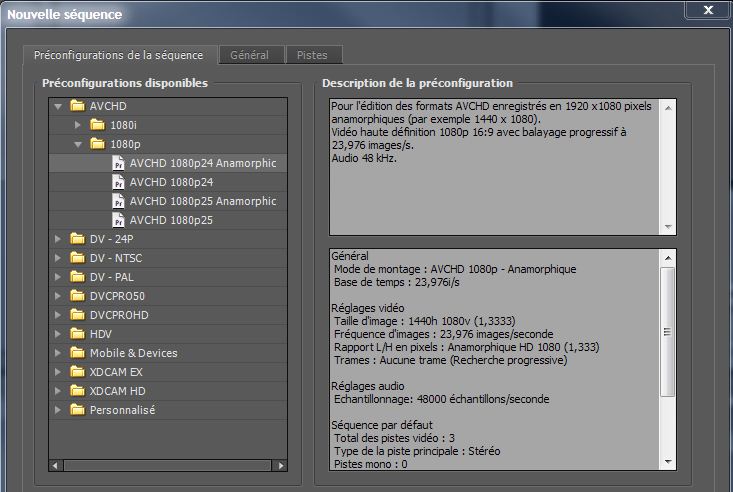The width and height of the screenshot is (733, 492).
Task: Open the Pistes tab
Action: 313,55
